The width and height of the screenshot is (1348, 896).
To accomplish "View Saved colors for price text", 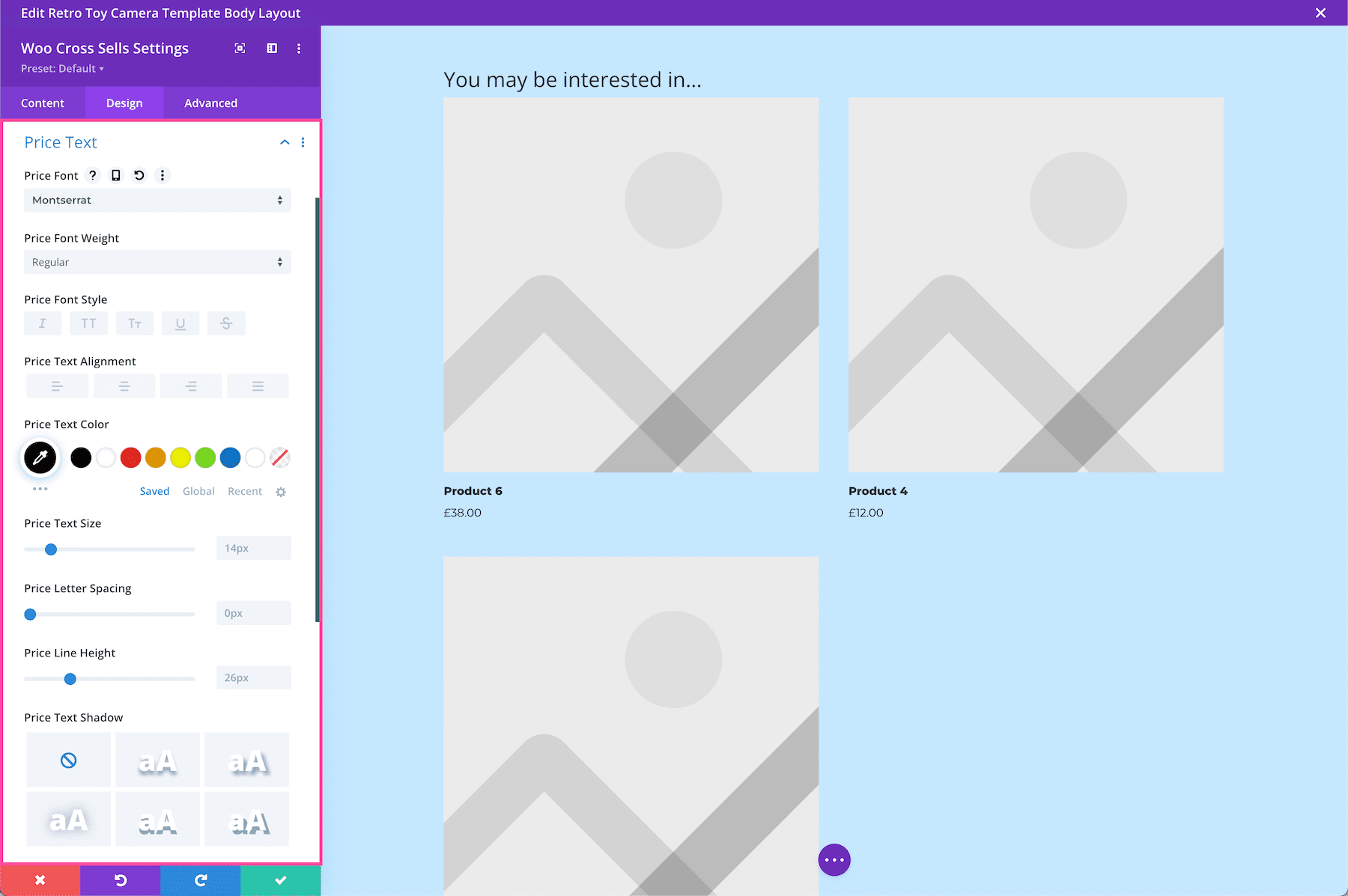I will [154, 491].
